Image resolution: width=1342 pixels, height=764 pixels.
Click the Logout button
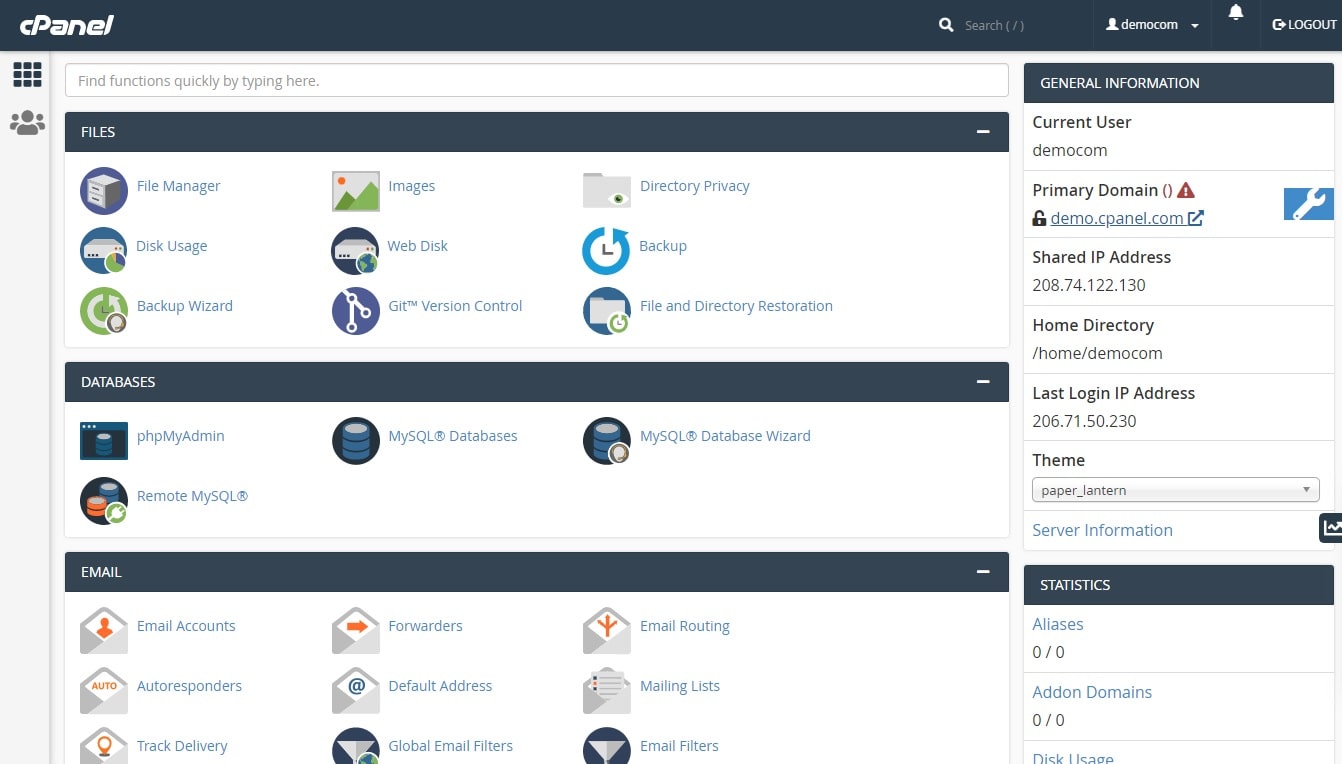[1304, 25]
